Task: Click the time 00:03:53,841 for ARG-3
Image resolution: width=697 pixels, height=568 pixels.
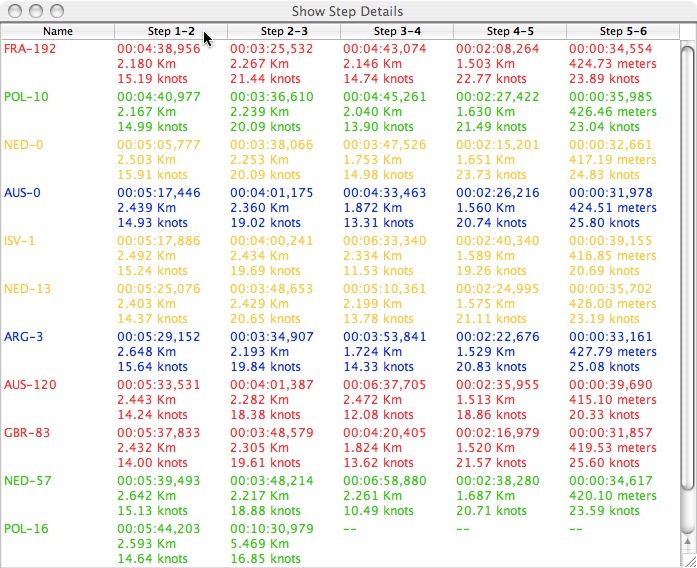Action: pyautogui.click(x=385, y=336)
